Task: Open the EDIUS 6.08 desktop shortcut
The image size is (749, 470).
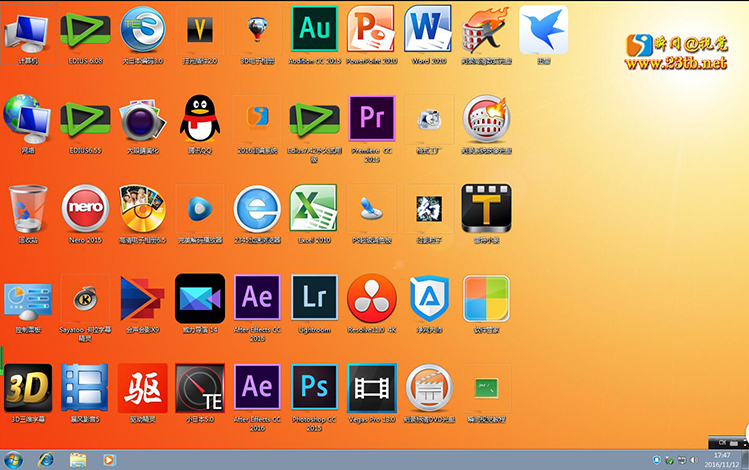Action: point(85,31)
